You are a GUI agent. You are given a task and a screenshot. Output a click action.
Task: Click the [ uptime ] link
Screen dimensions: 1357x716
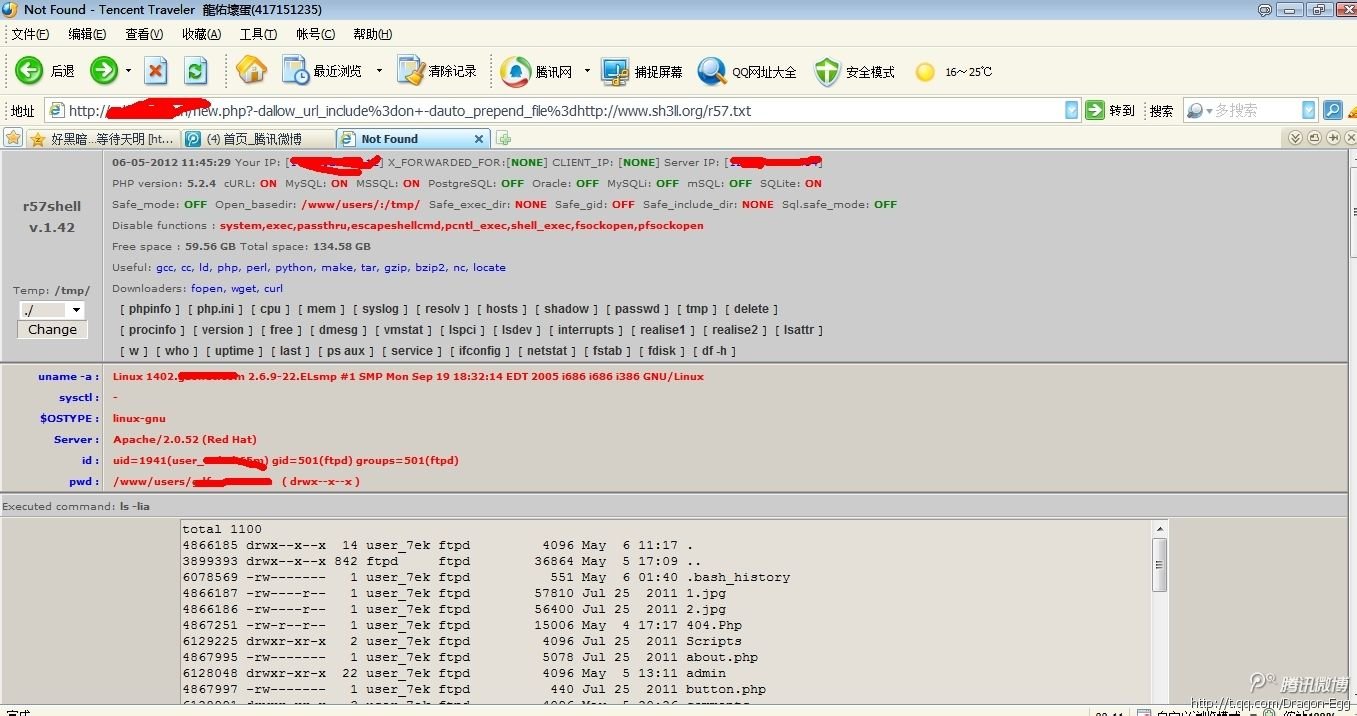(234, 351)
